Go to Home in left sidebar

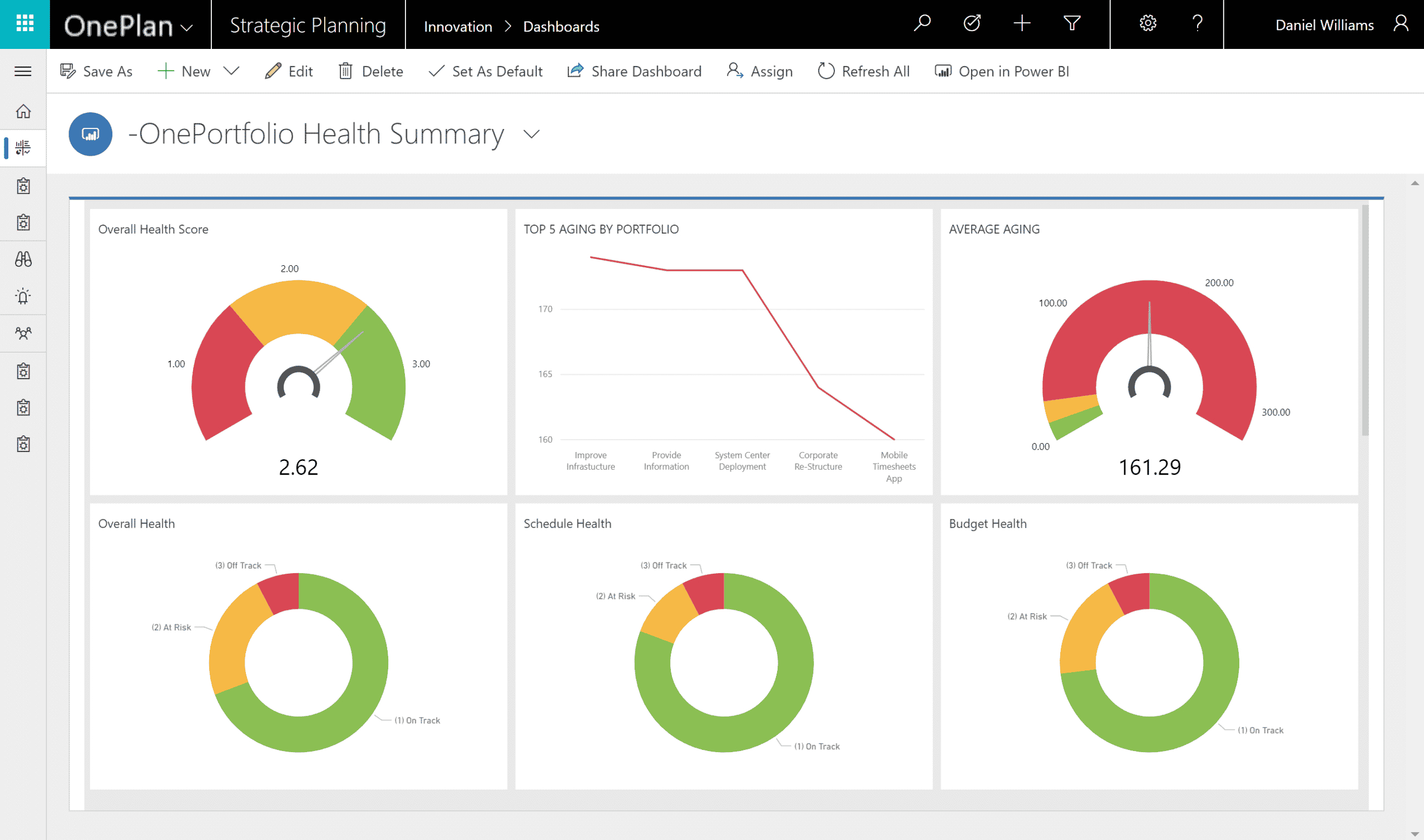(x=23, y=112)
